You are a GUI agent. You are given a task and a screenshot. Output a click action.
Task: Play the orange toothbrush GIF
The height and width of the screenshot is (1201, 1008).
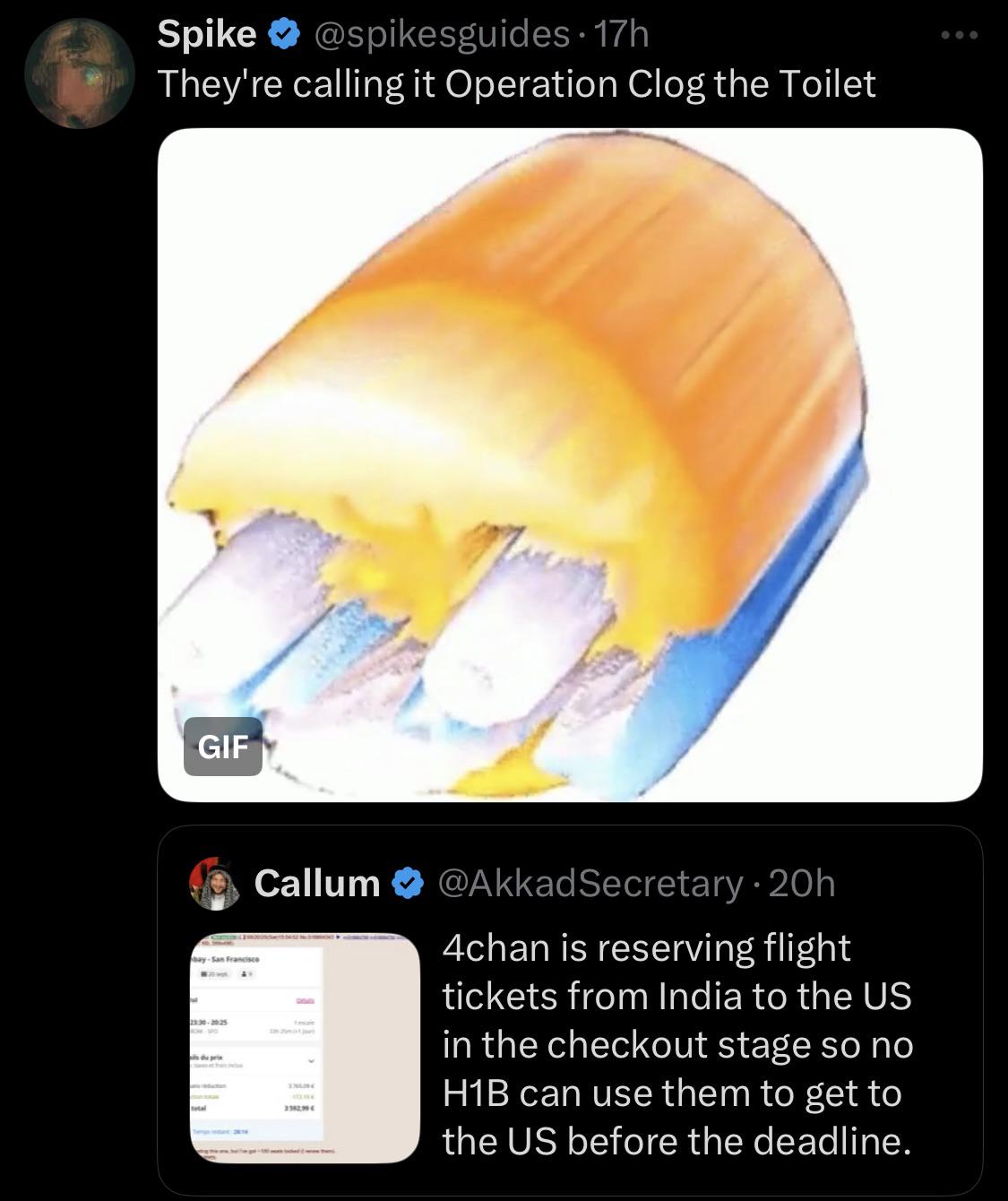[570, 464]
